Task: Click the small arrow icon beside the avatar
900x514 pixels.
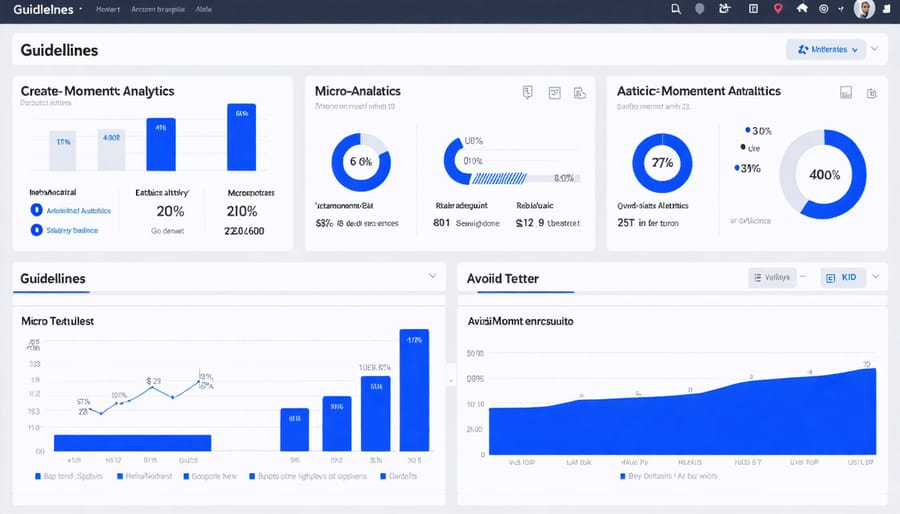Action: [x=841, y=9]
